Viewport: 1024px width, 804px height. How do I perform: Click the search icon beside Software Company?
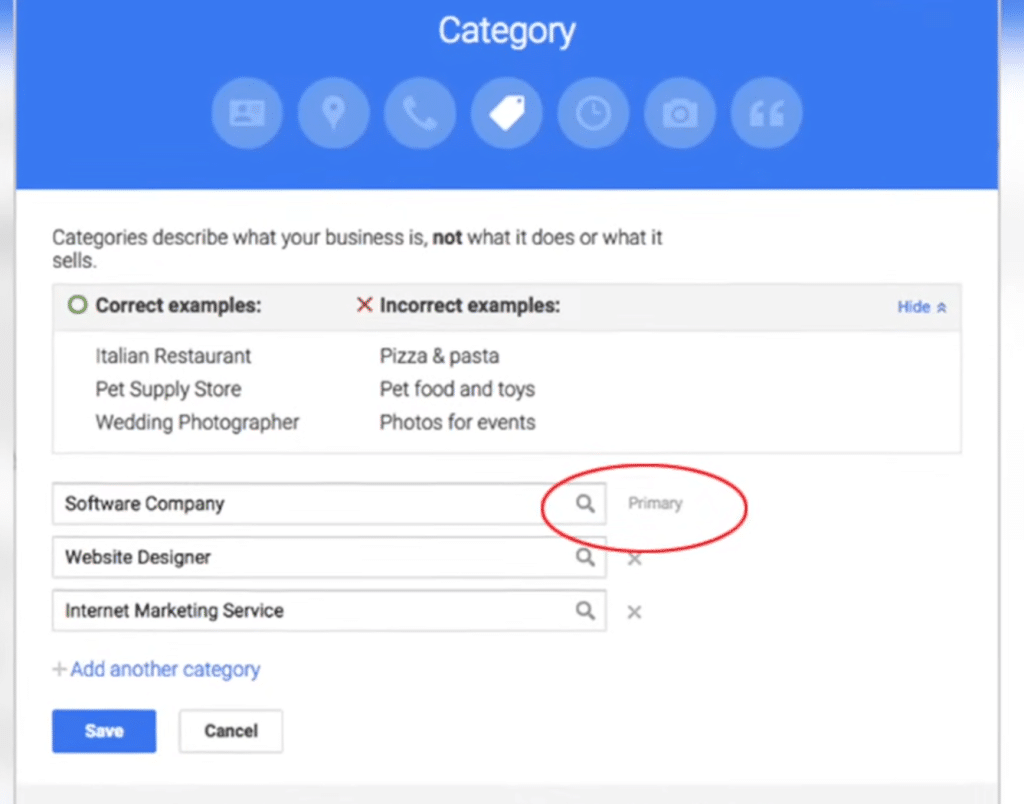pyautogui.click(x=587, y=504)
